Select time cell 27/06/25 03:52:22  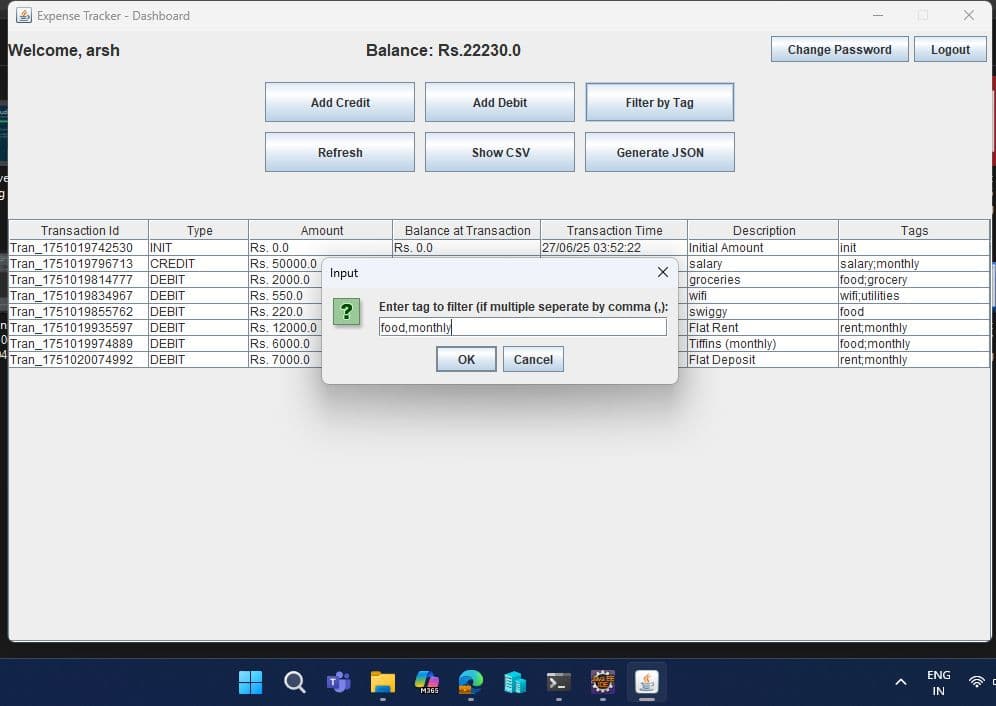pos(614,247)
